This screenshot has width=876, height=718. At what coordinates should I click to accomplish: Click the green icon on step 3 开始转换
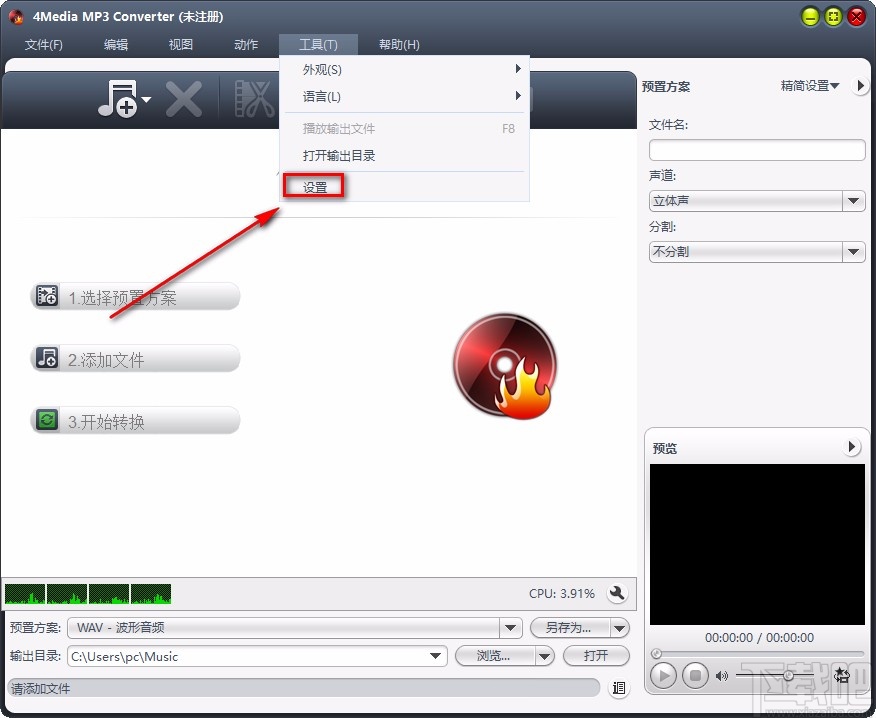pyautogui.click(x=46, y=420)
